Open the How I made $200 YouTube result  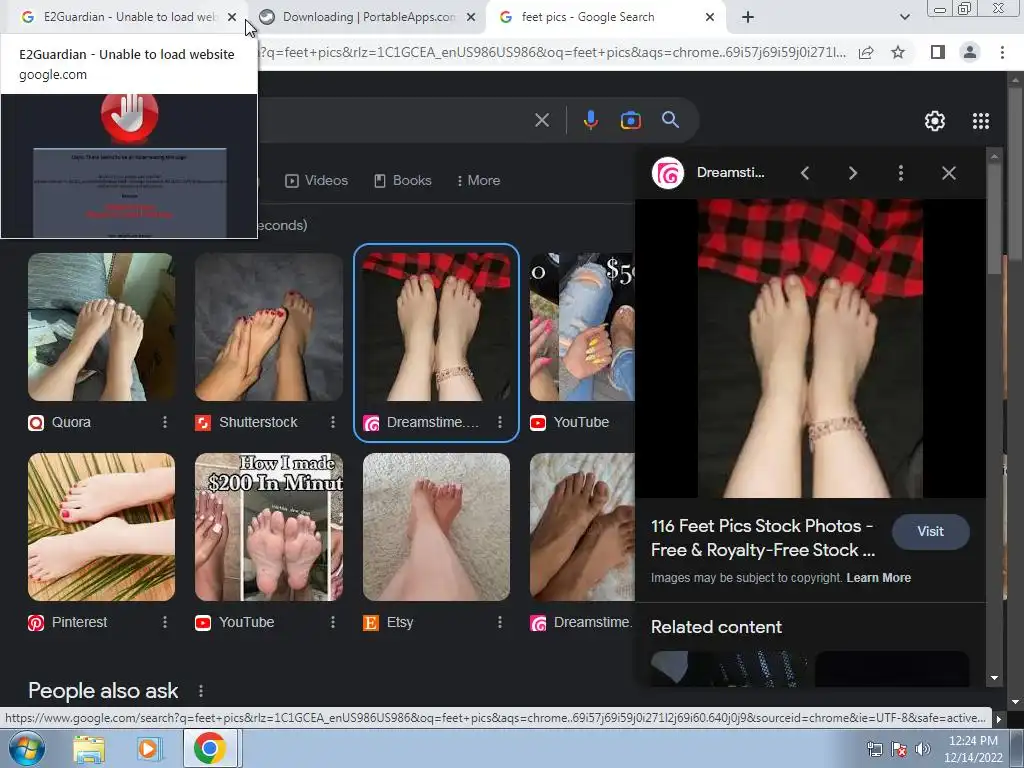[268, 527]
